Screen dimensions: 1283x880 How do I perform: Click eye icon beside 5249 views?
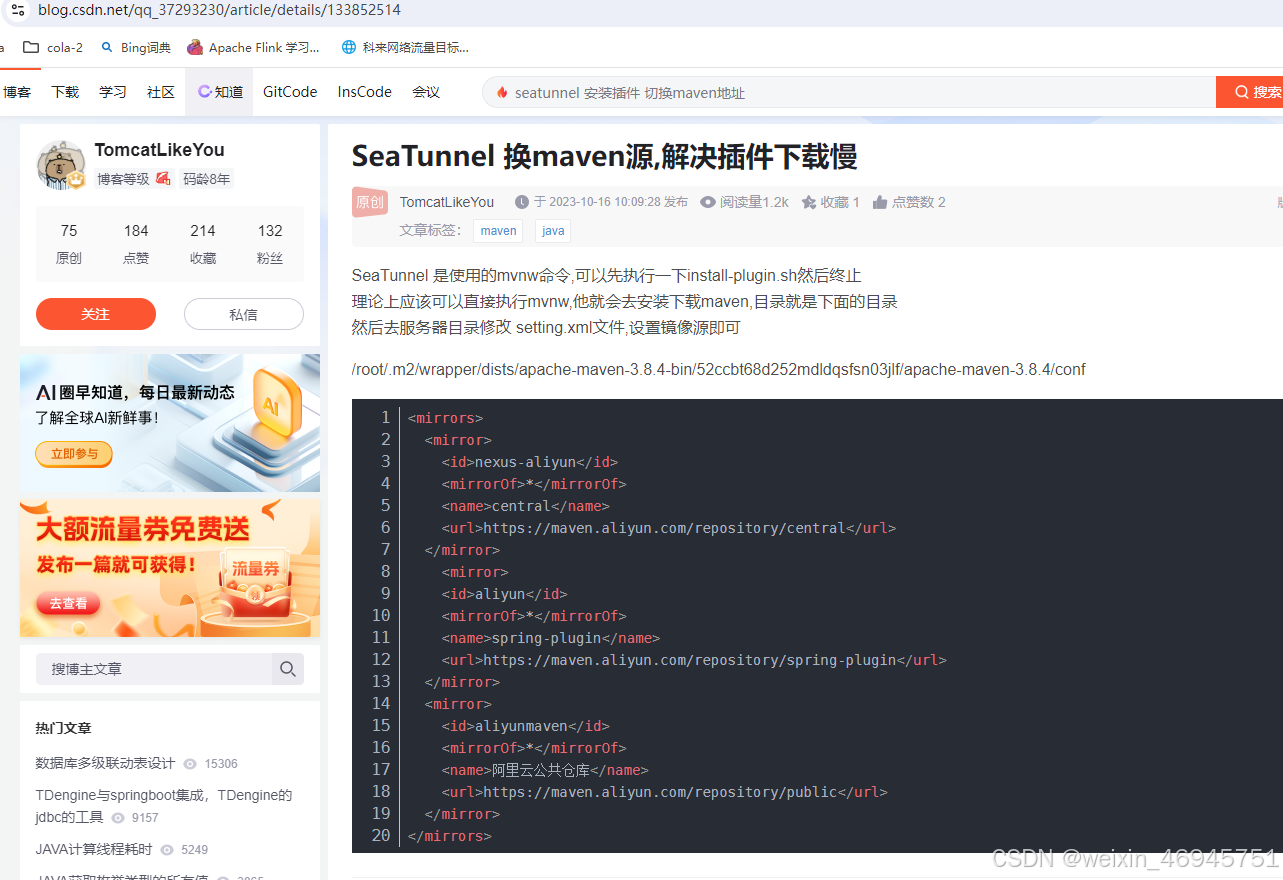click(x=167, y=850)
